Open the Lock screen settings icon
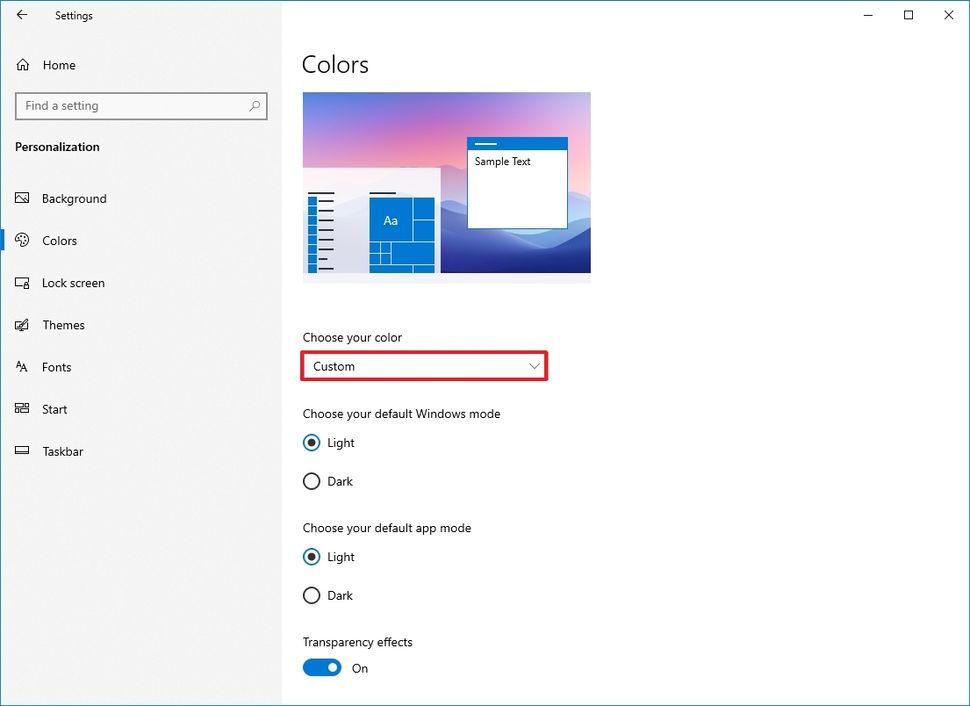The height and width of the screenshot is (706, 970). [x=22, y=283]
